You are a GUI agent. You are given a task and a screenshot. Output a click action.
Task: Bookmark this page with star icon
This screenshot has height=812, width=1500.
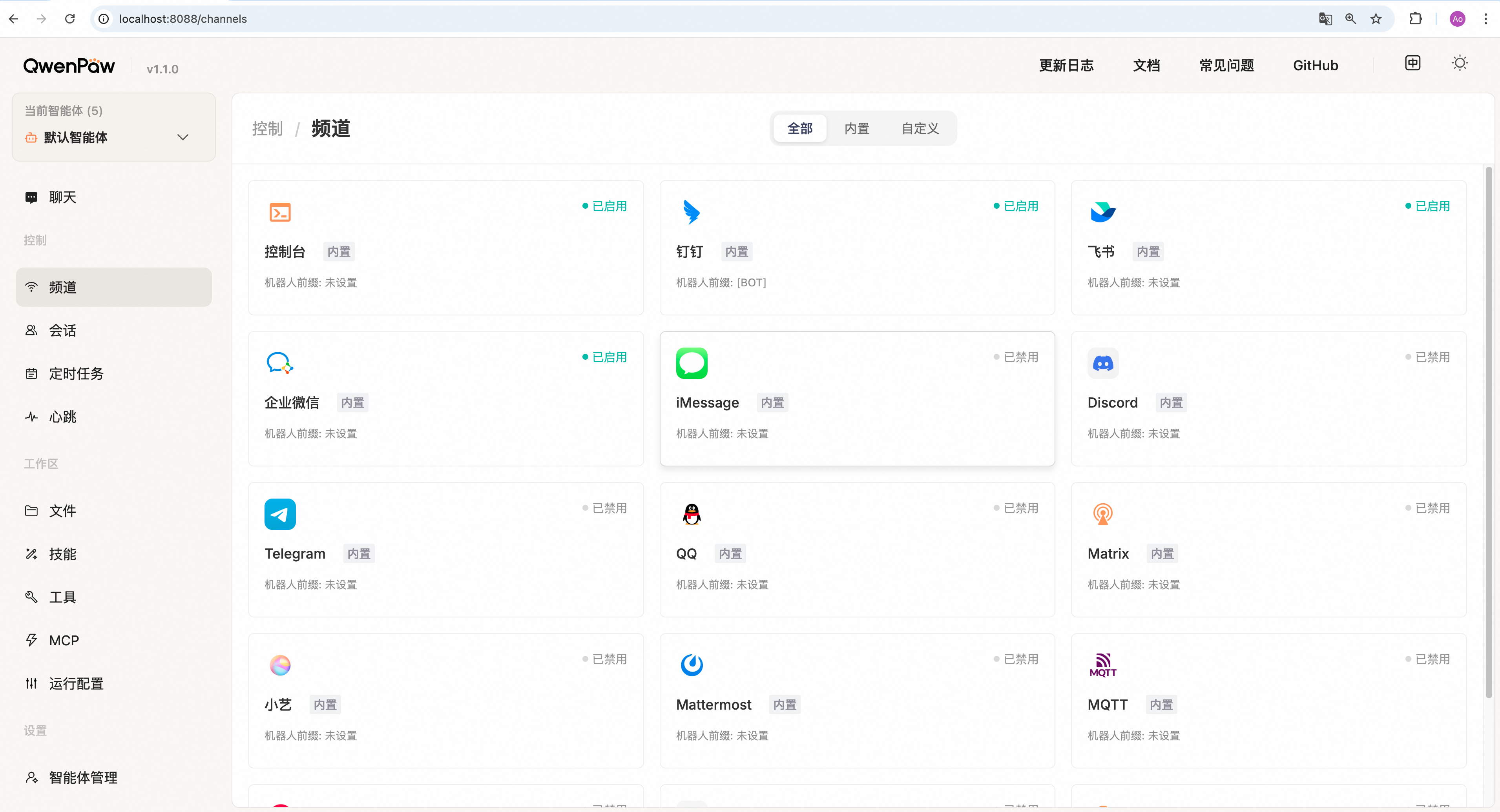tap(1376, 18)
